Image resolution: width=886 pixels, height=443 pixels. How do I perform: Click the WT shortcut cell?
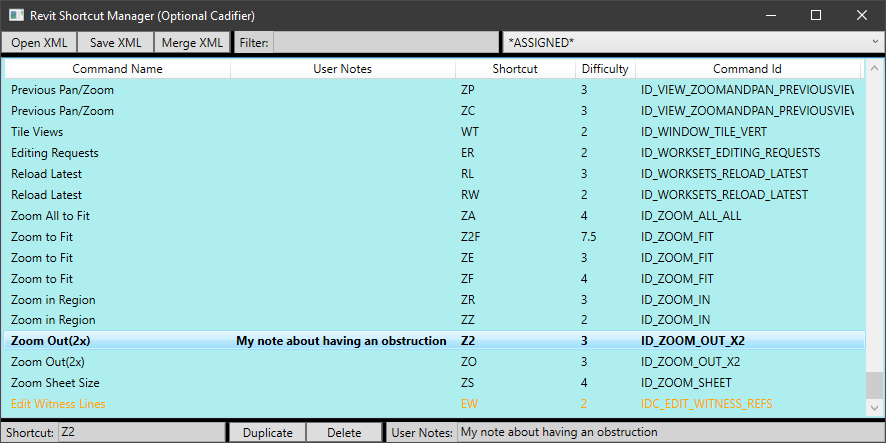pos(468,132)
